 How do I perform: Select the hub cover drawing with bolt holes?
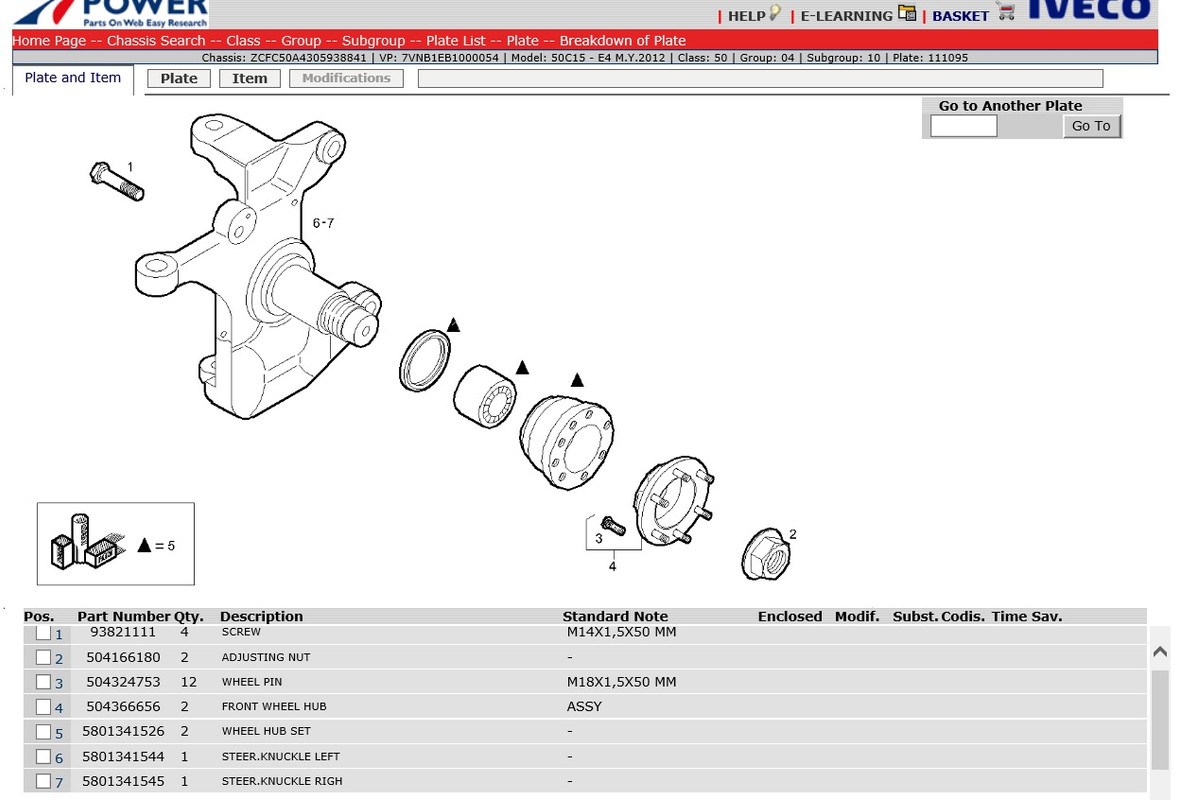566,441
